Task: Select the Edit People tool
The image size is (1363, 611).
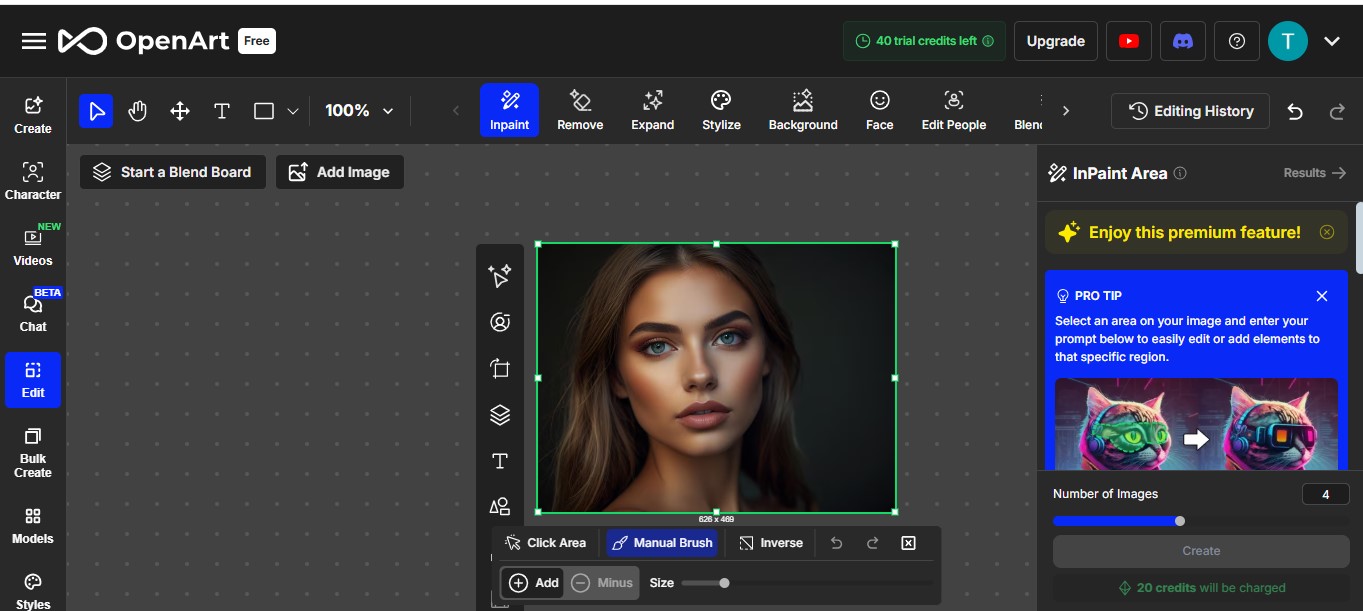Action: pos(953,110)
